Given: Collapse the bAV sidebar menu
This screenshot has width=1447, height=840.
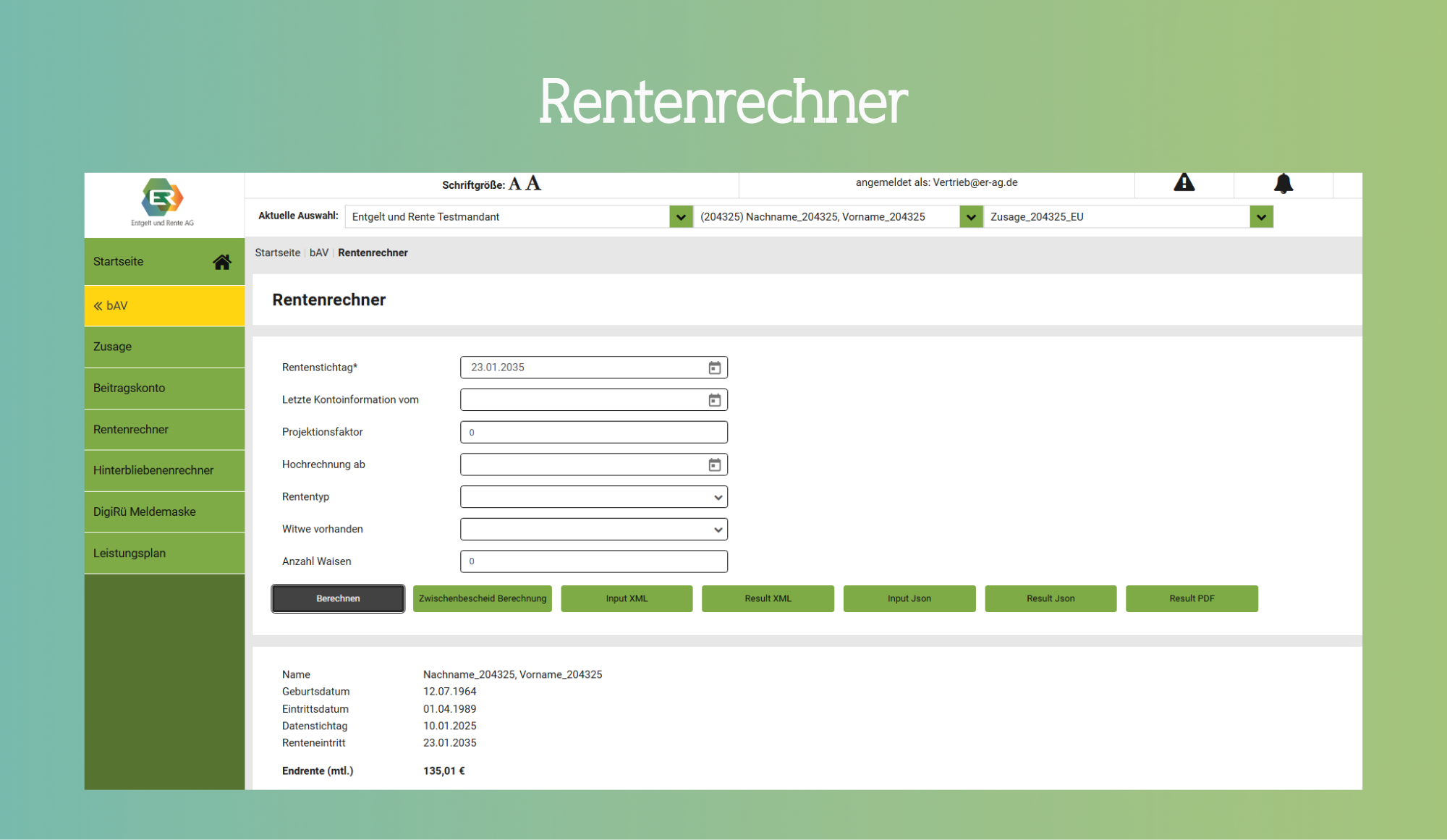Looking at the screenshot, I should coord(111,306).
